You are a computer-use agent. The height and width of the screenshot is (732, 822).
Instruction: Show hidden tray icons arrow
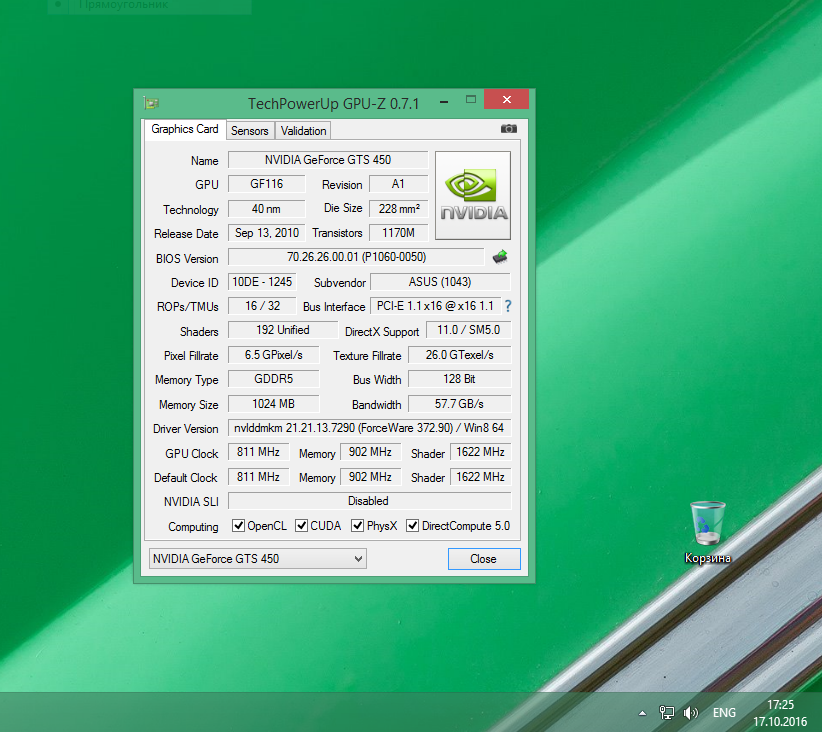(642, 713)
